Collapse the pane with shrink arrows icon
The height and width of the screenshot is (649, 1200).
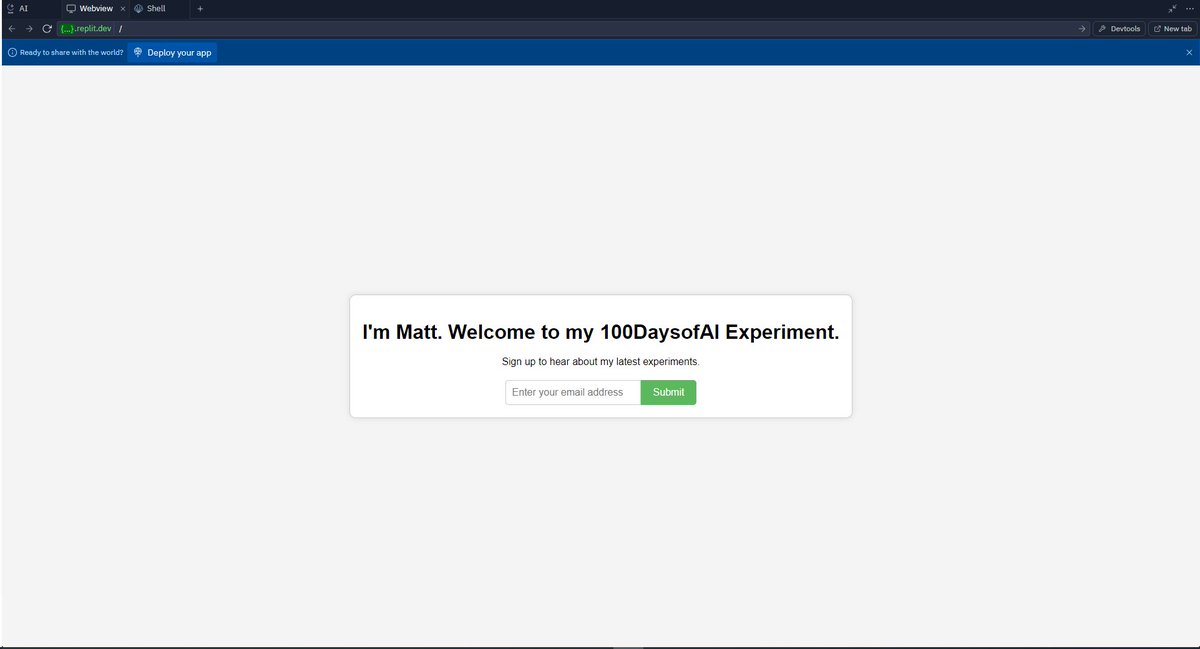(x=1173, y=8)
